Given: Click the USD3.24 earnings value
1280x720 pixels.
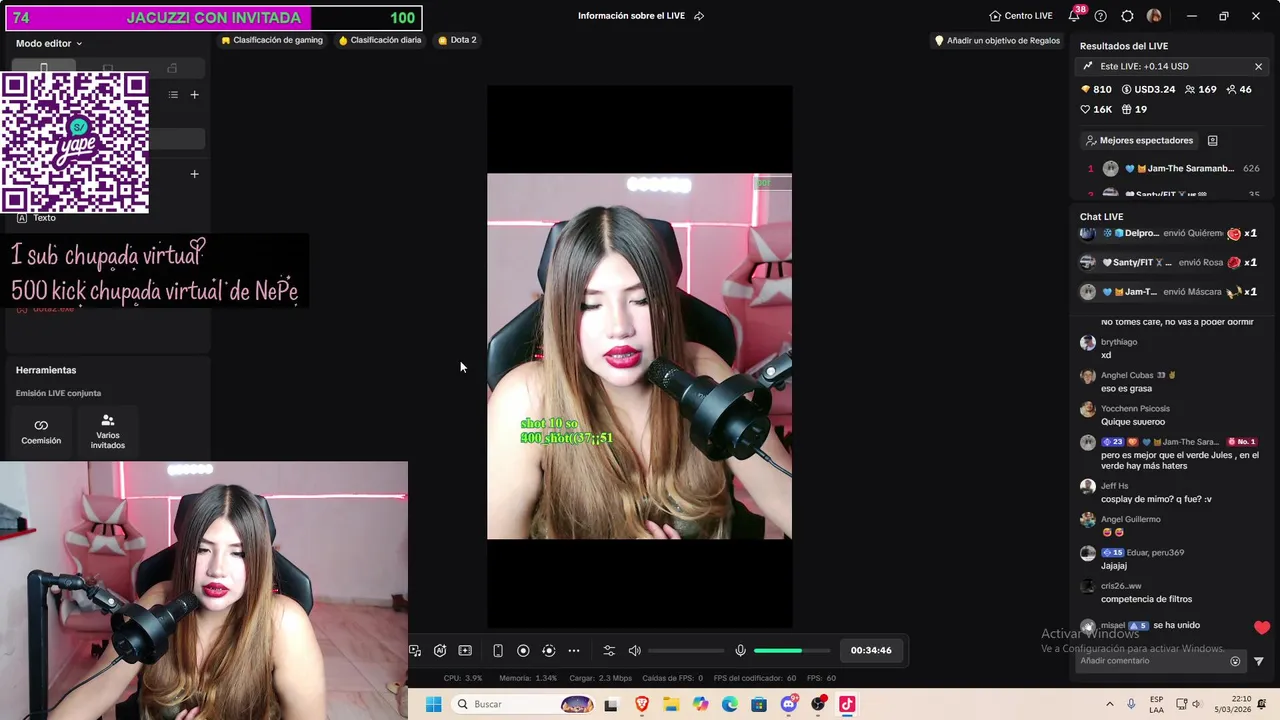Looking at the screenshot, I should [1147, 89].
